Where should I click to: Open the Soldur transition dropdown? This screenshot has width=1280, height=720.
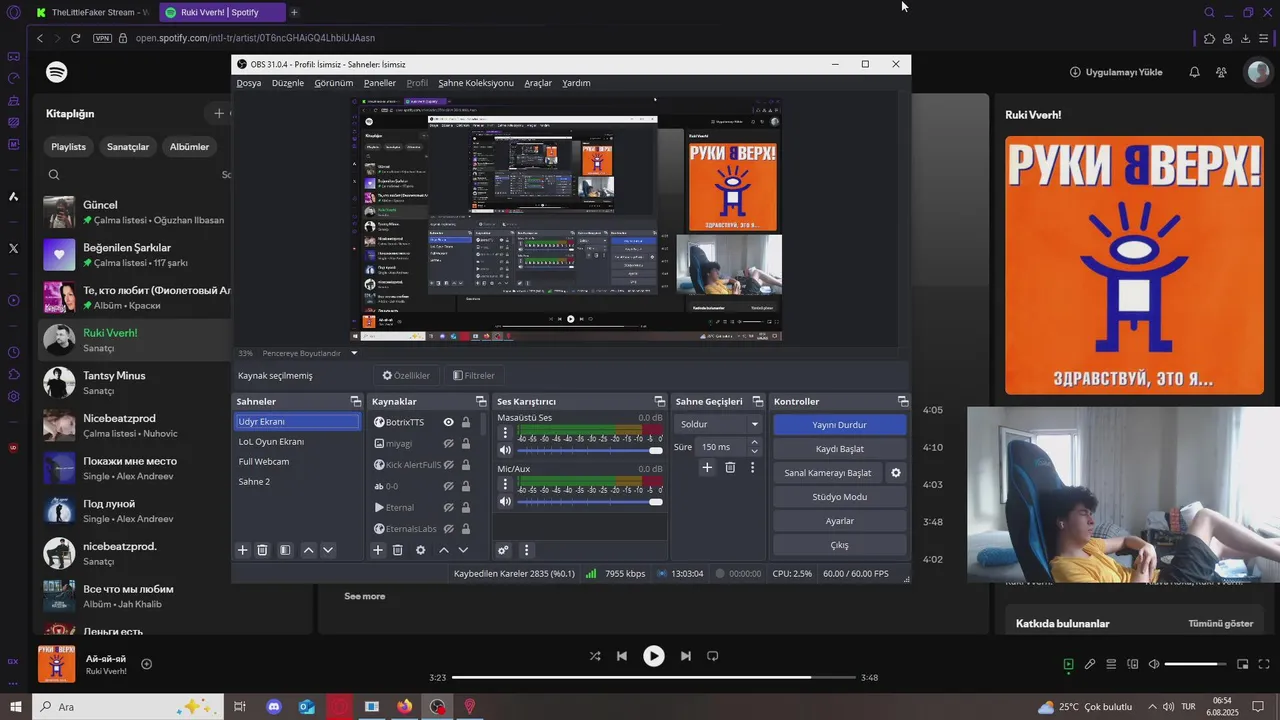(719, 424)
